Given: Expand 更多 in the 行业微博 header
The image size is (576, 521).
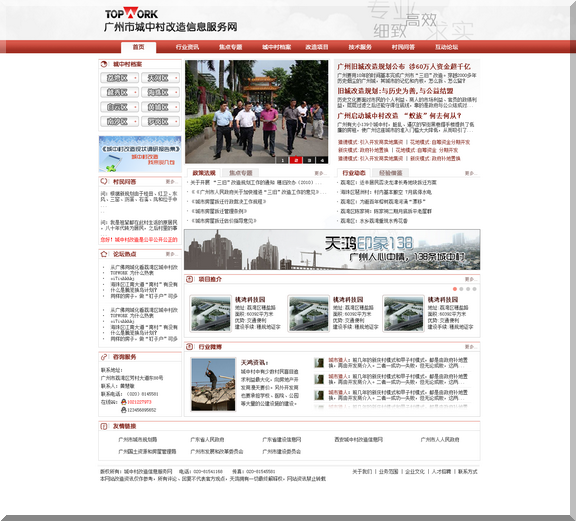Looking at the screenshot, I should point(470,347).
